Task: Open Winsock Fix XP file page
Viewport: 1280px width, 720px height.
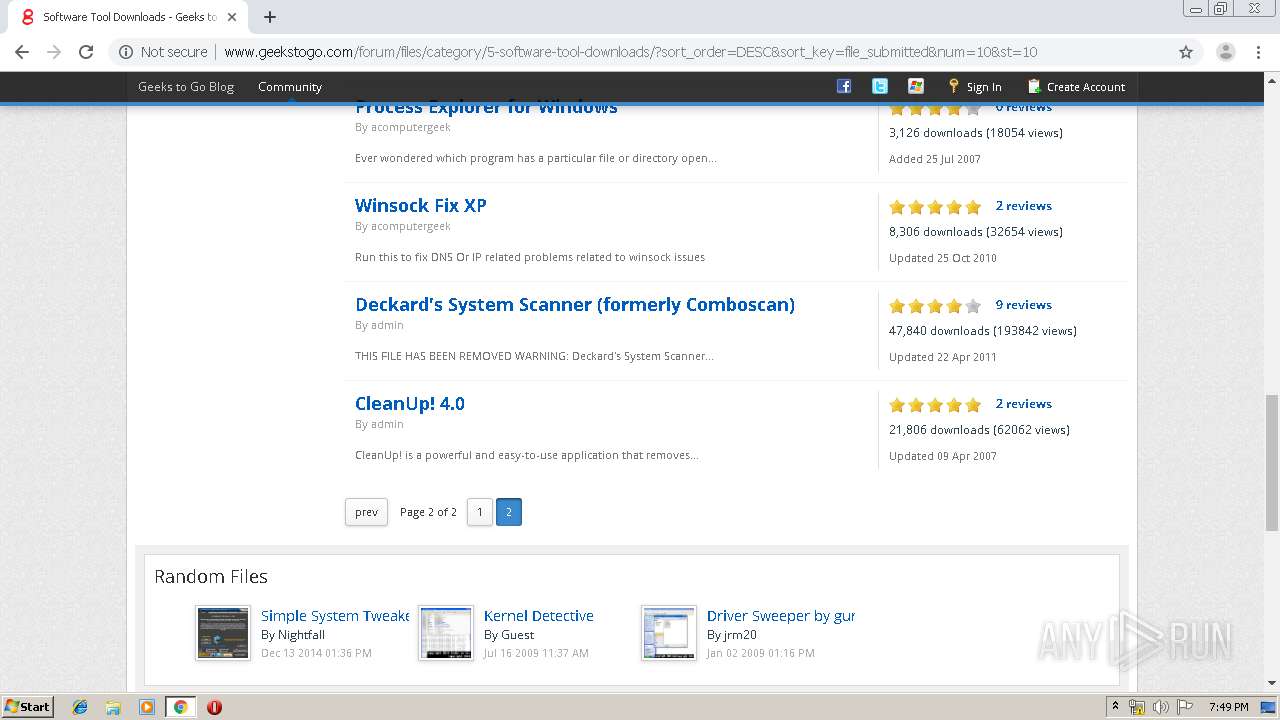Action: (x=421, y=205)
